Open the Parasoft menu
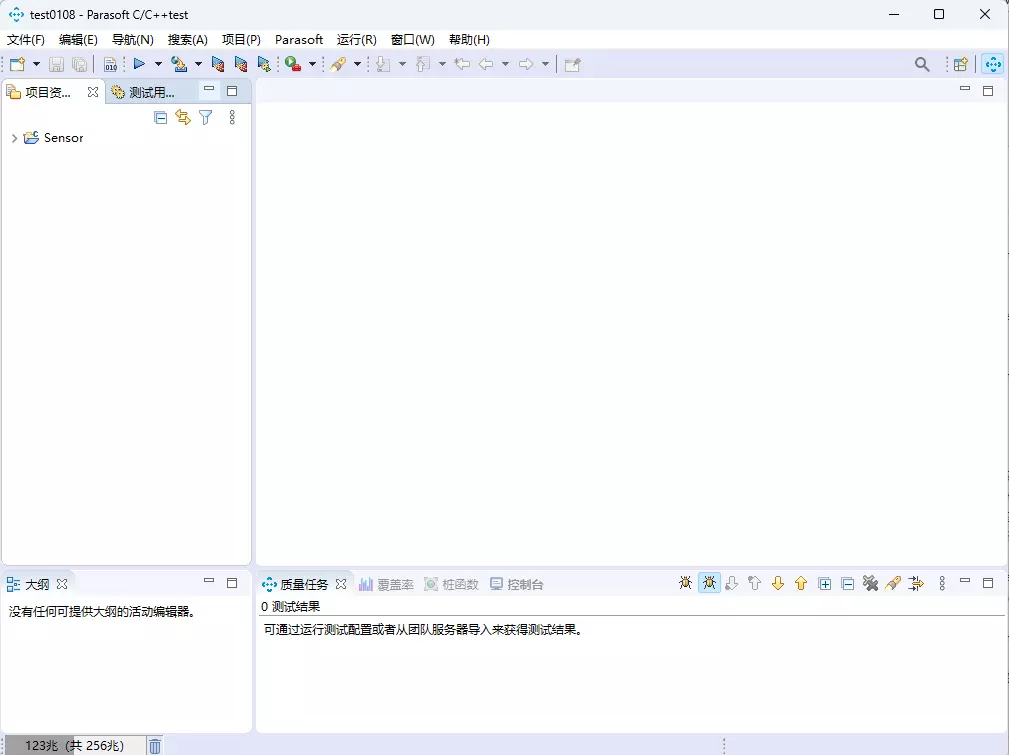The width and height of the screenshot is (1009, 755). [x=299, y=40]
